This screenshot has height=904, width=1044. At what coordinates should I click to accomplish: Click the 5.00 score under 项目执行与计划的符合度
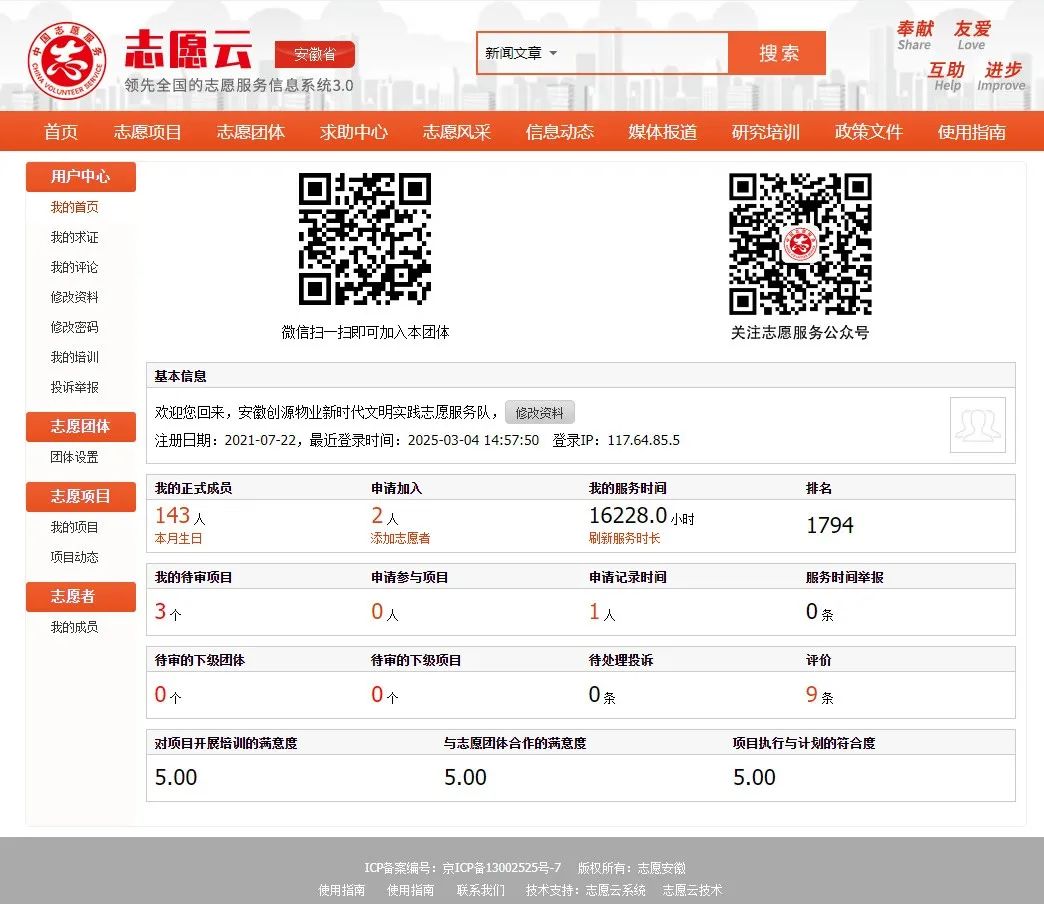(x=754, y=778)
